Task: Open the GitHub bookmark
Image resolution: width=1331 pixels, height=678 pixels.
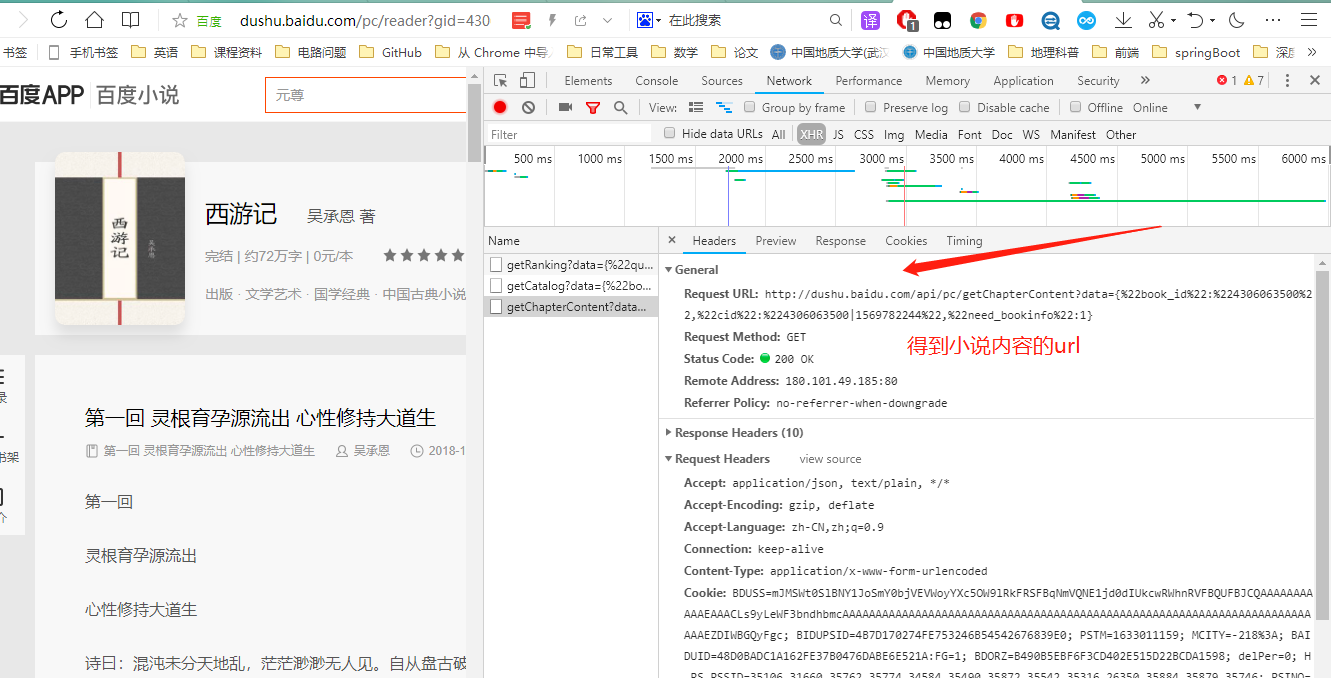Action: [391, 52]
